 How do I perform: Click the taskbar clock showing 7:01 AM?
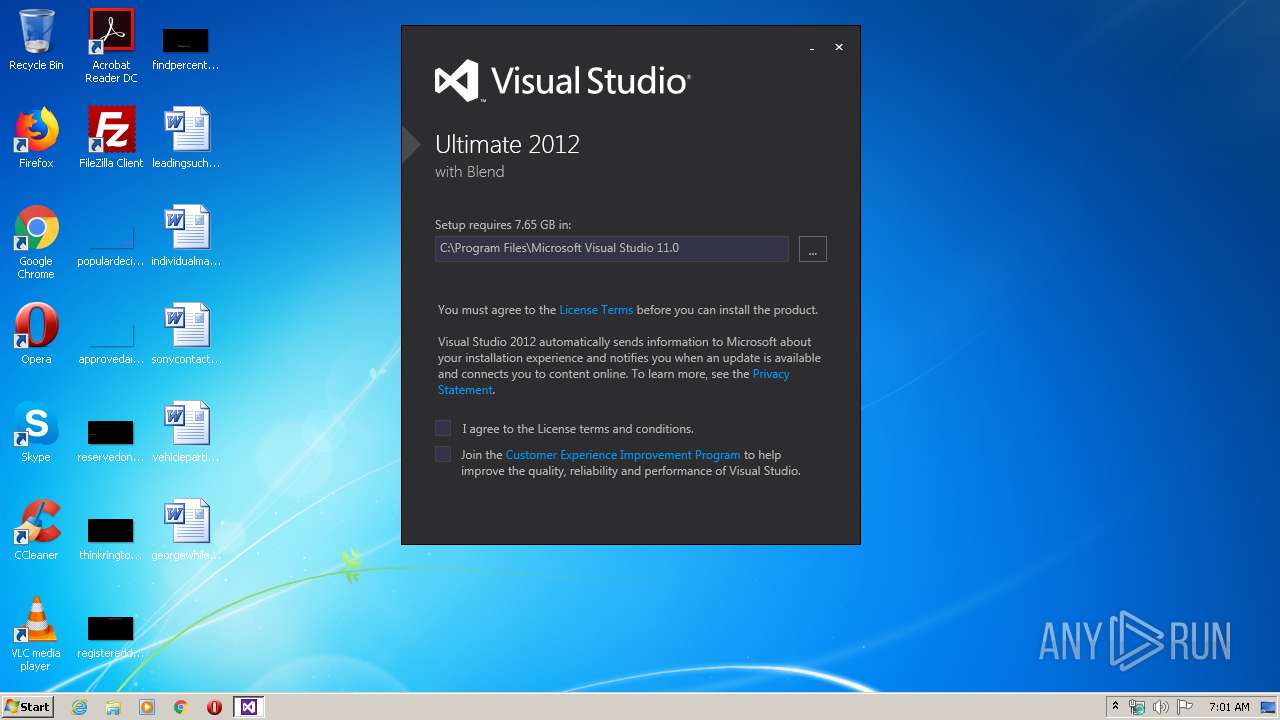tap(1229, 707)
